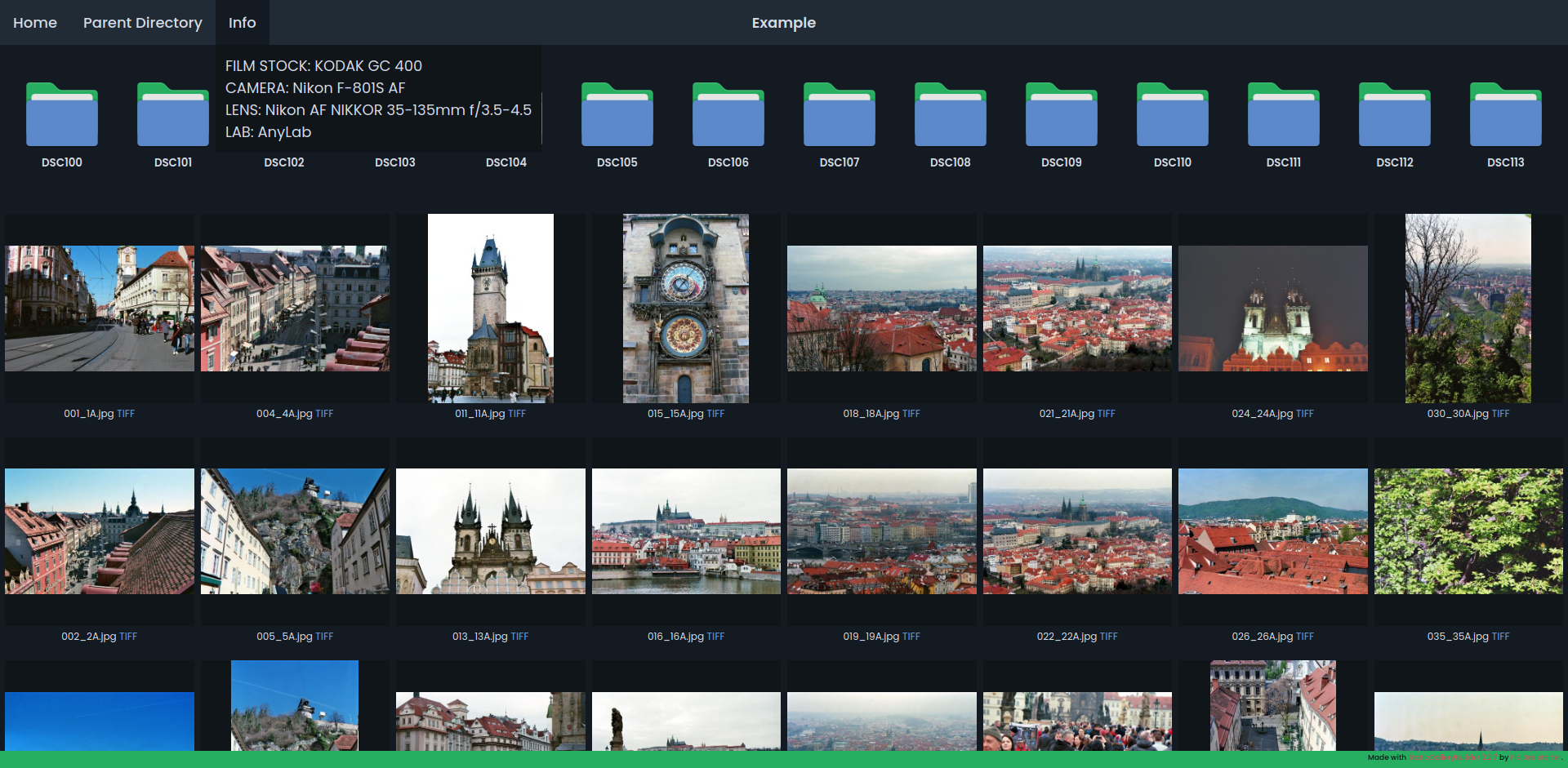Open thumbnail of 002_2A.jpg rooftops
Screen dimensions: 1568x768
point(100,531)
